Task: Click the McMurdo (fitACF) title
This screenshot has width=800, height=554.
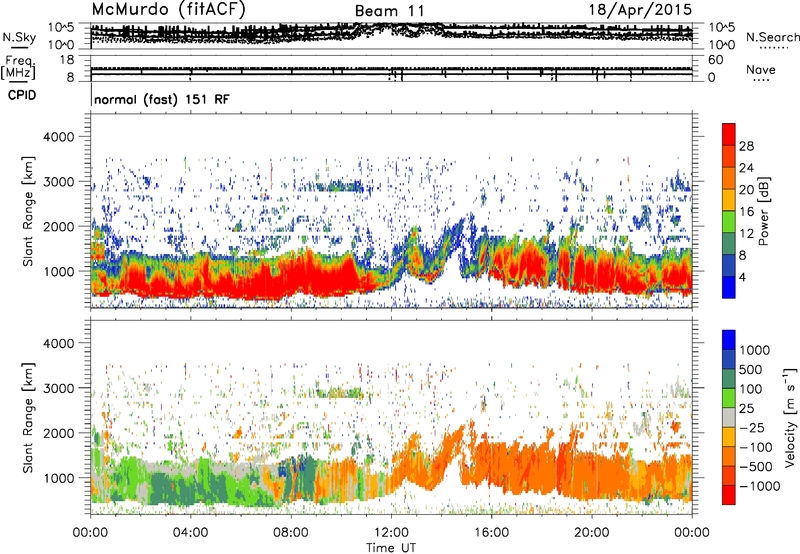Action: [x=168, y=10]
